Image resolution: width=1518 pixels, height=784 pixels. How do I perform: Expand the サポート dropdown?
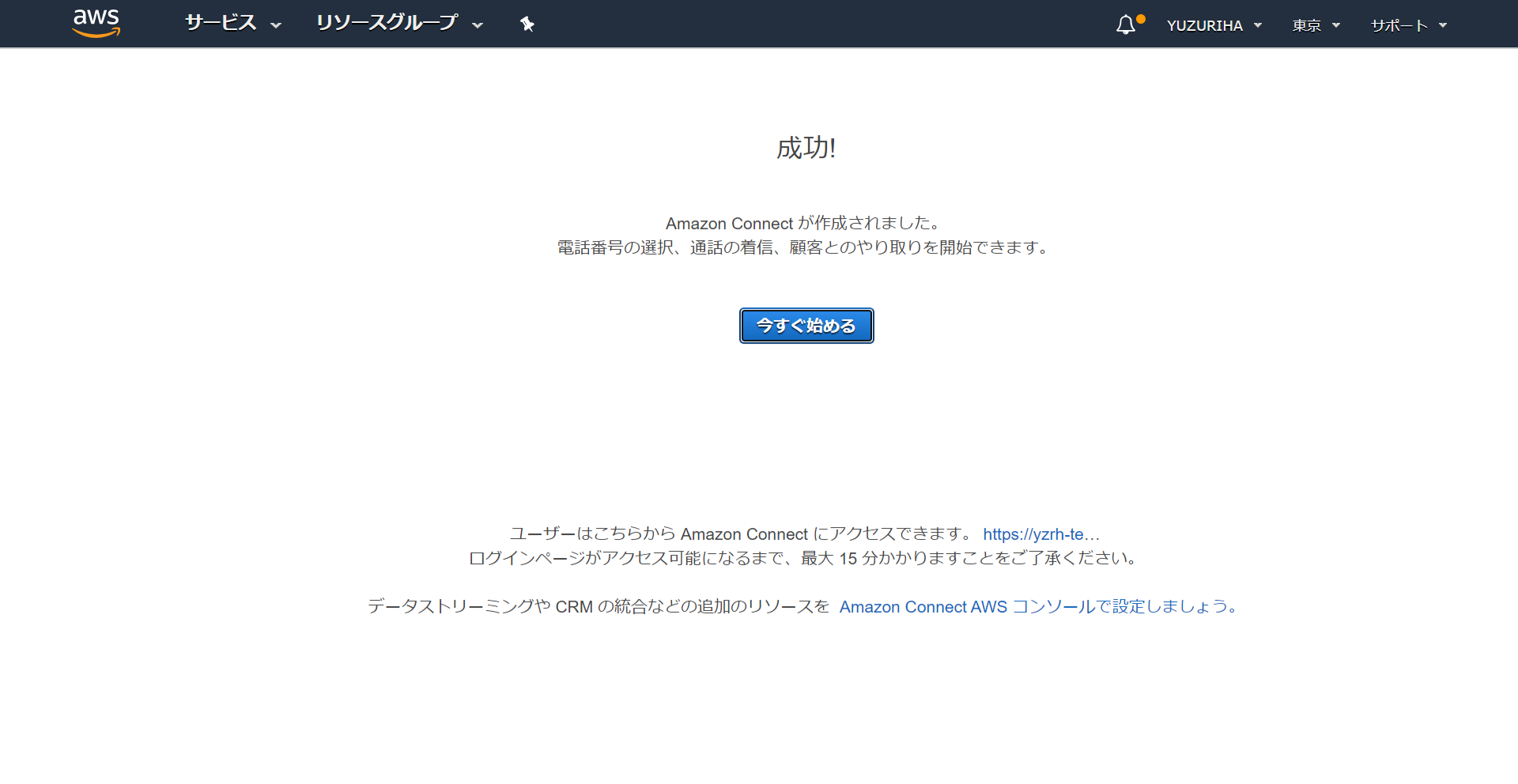[1399, 25]
